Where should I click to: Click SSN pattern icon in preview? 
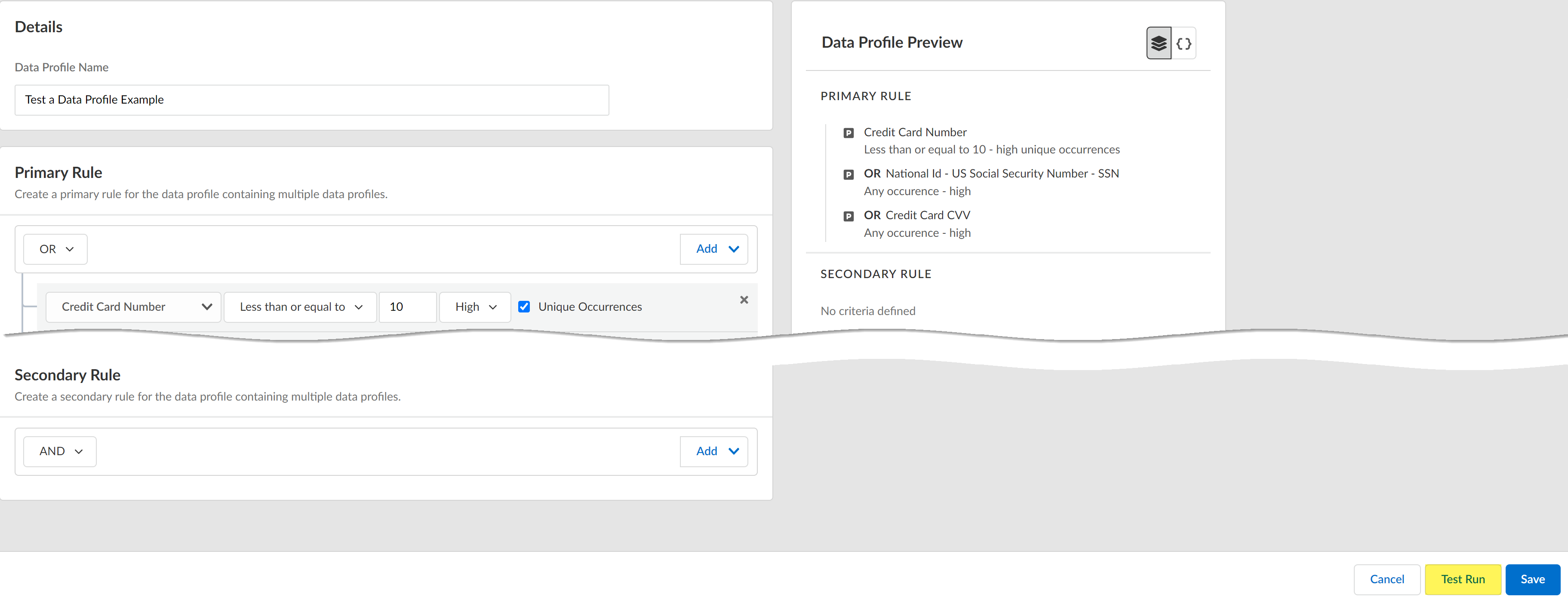pos(849,174)
